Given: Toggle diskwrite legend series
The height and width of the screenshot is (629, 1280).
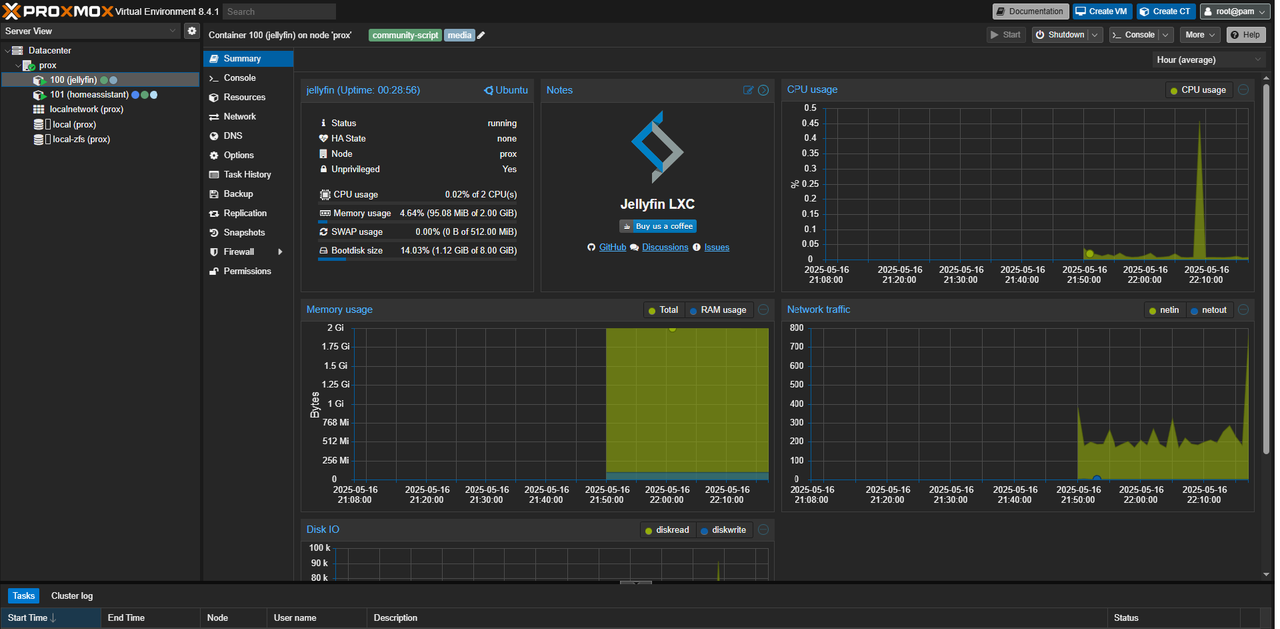Looking at the screenshot, I should tap(724, 530).
